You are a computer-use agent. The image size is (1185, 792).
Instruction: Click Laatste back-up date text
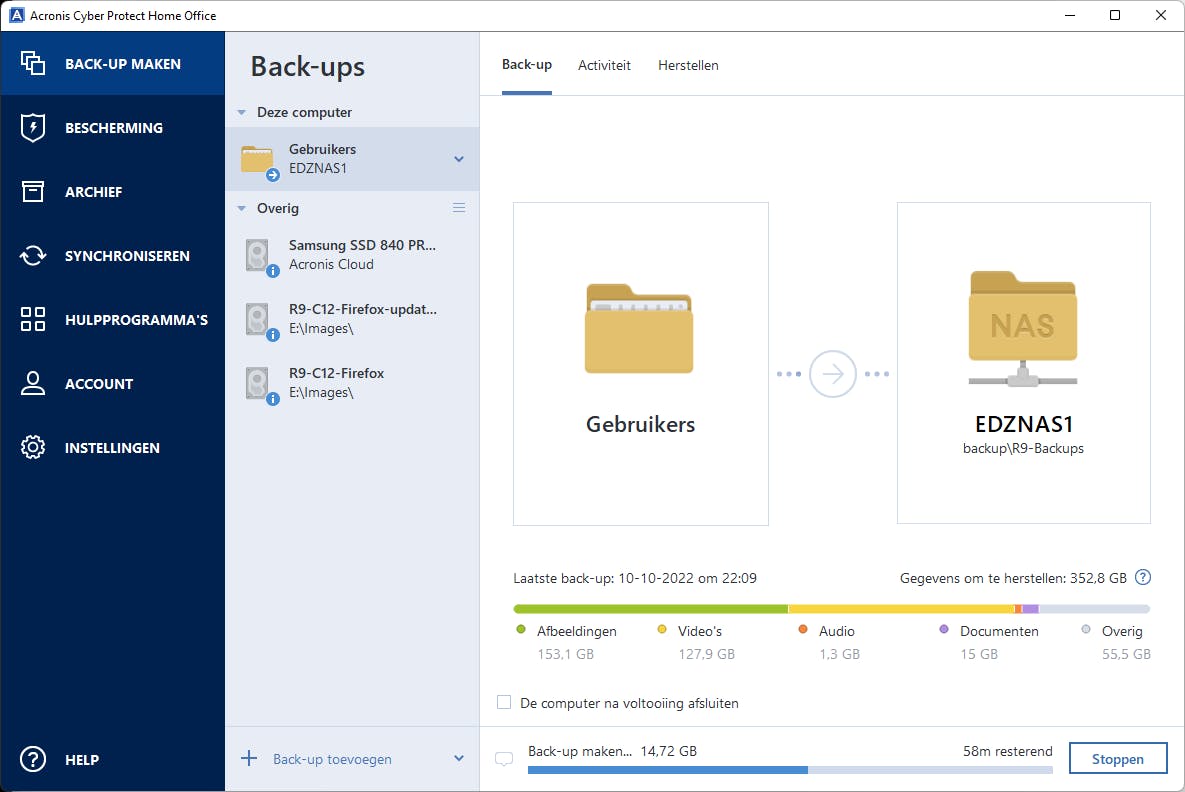[x=635, y=578]
